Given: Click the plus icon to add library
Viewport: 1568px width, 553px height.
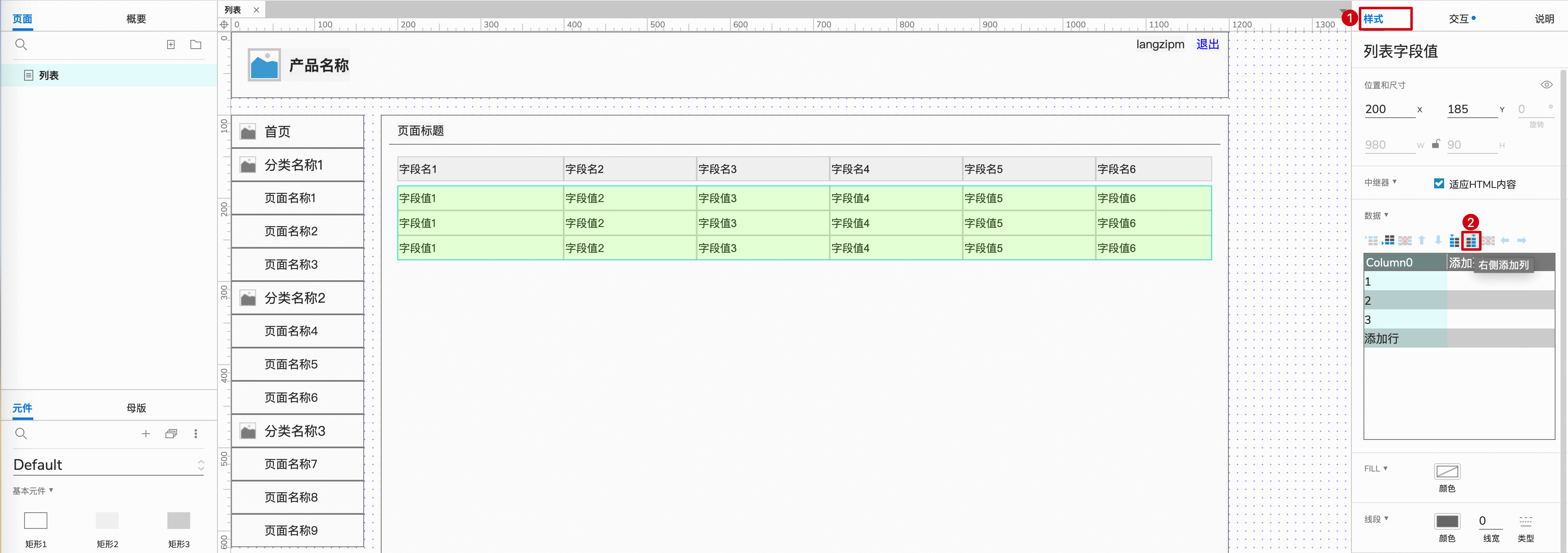Looking at the screenshot, I should (145, 434).
